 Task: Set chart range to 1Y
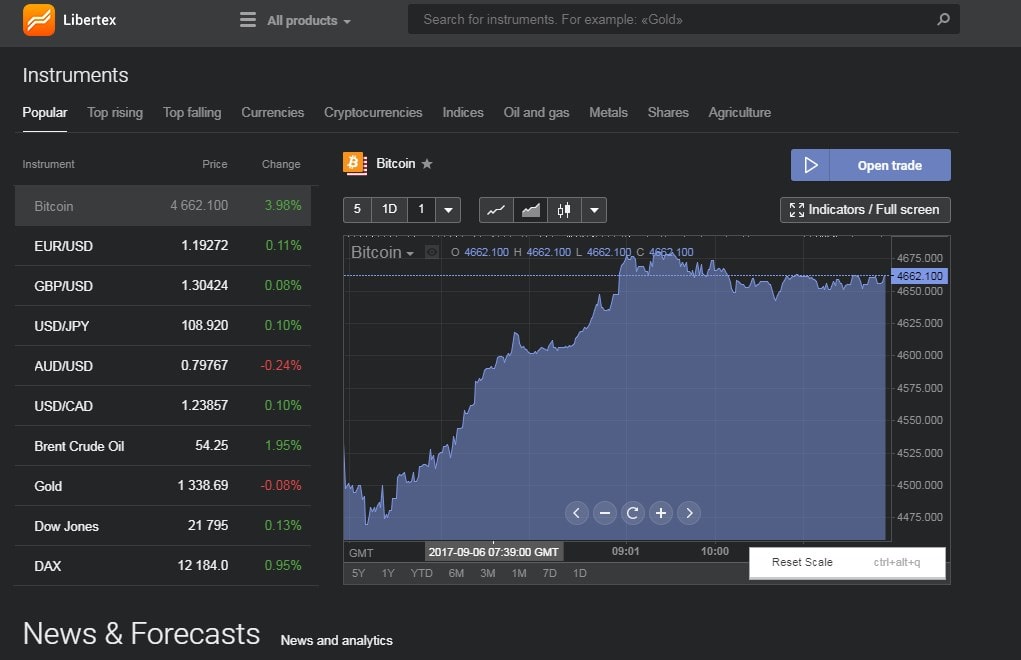click(x=388, y=573)
